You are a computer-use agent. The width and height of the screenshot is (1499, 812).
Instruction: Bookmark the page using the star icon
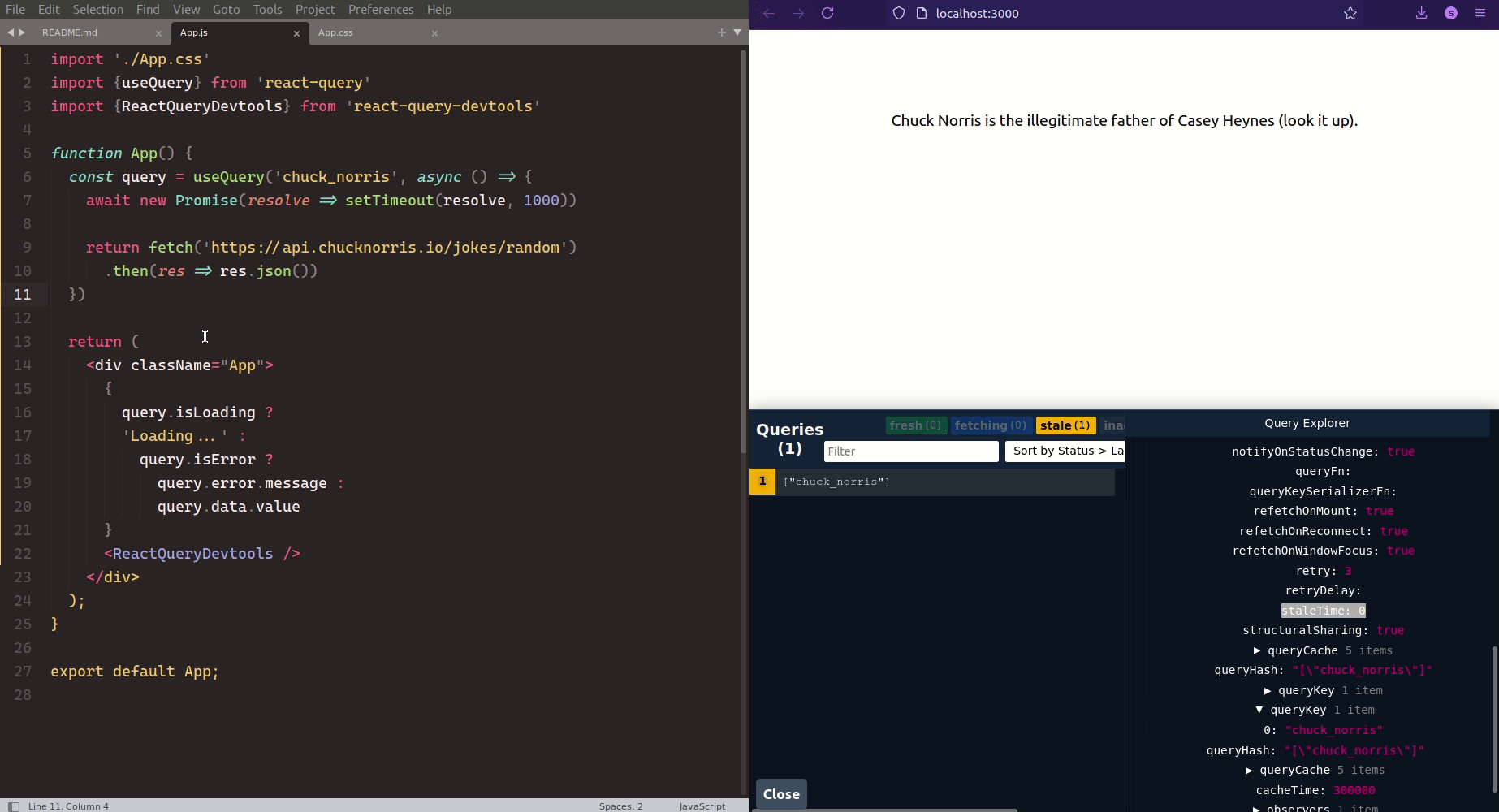[x=1349, y=13]
